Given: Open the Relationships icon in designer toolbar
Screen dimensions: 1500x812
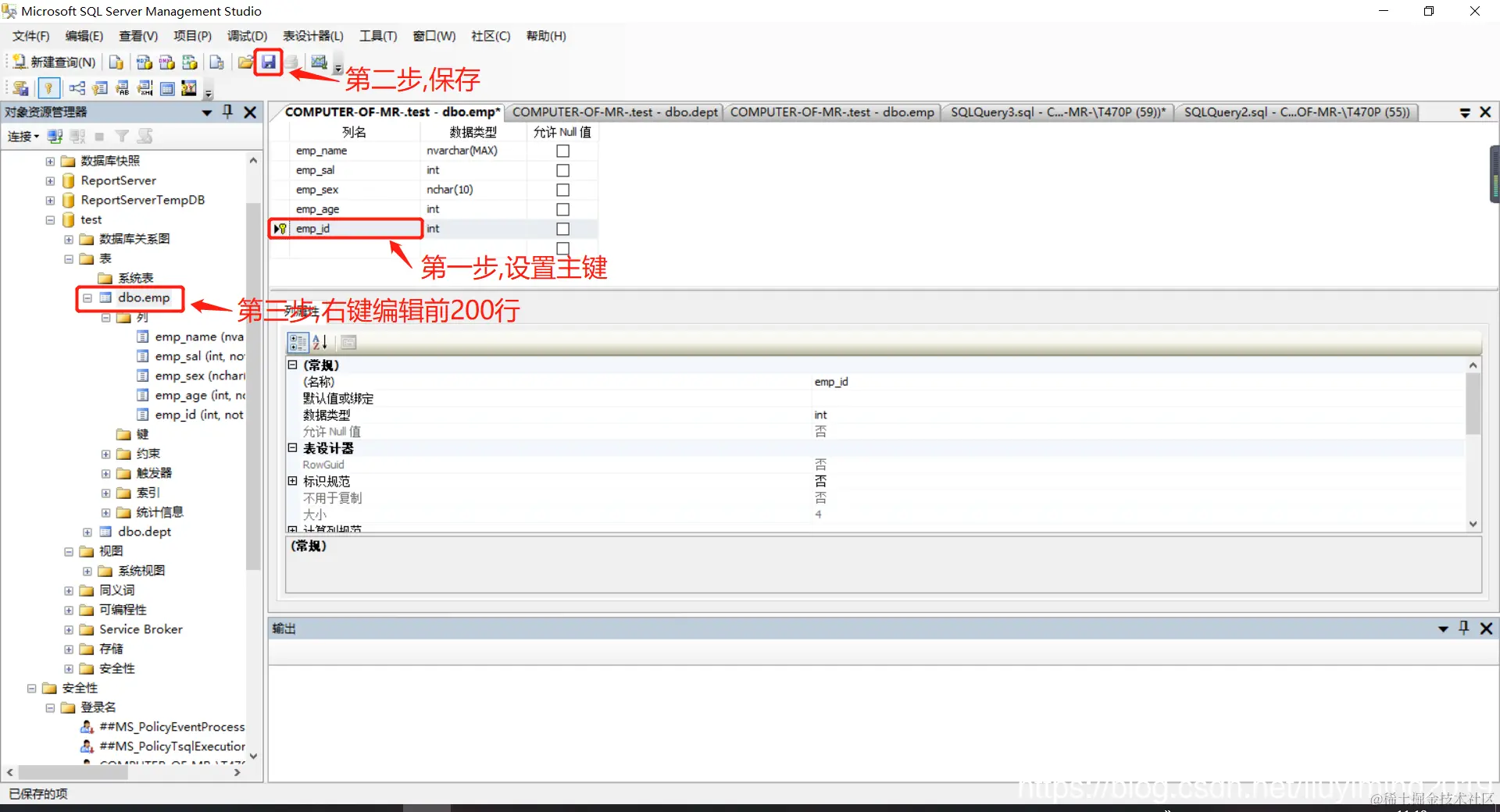Looking at the screenshot, I should coord(77,88).
